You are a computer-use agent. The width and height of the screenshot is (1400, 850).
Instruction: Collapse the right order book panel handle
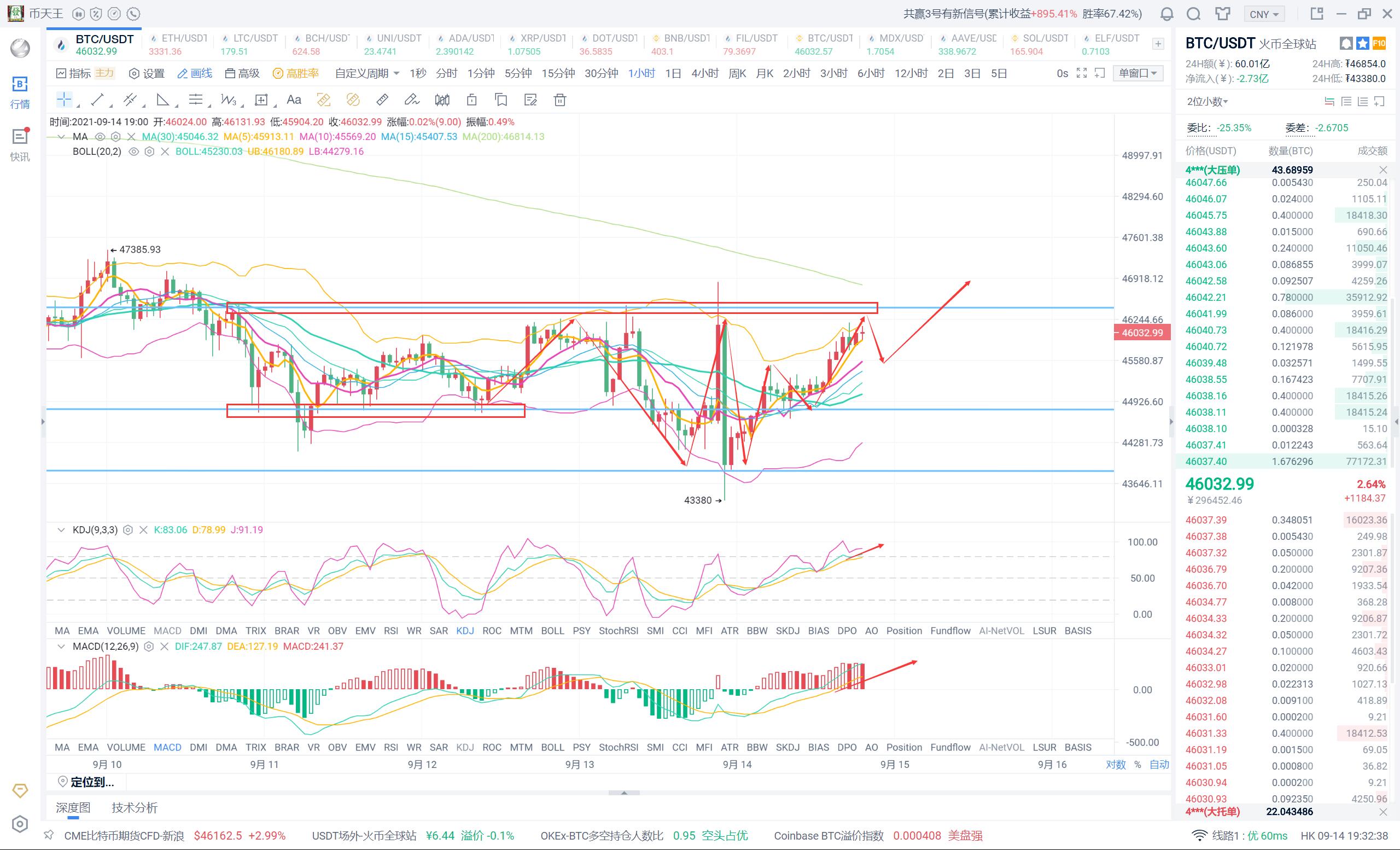click(1170, 422)
